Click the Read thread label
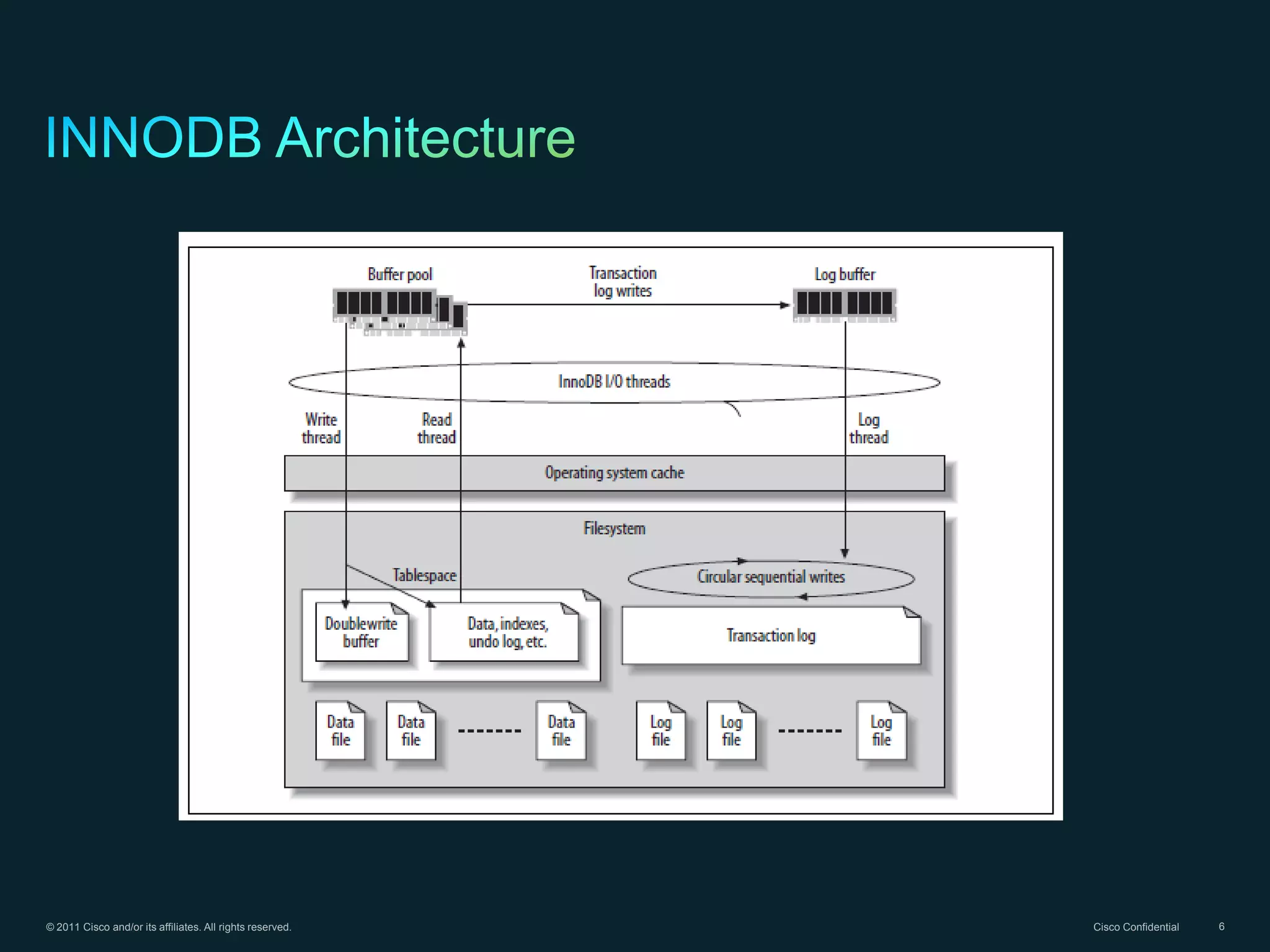Viewport: 1270px width, 952px height. (x=436, y=429)
